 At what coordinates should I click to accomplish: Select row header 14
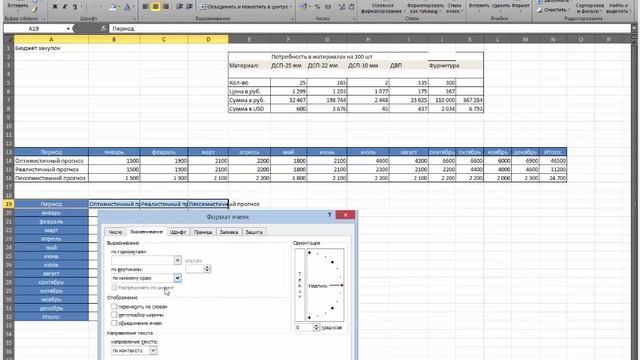[x=9, y=160]
